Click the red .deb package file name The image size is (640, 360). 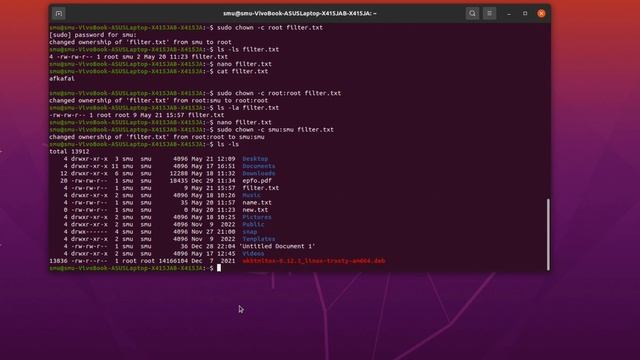[313, 261]
